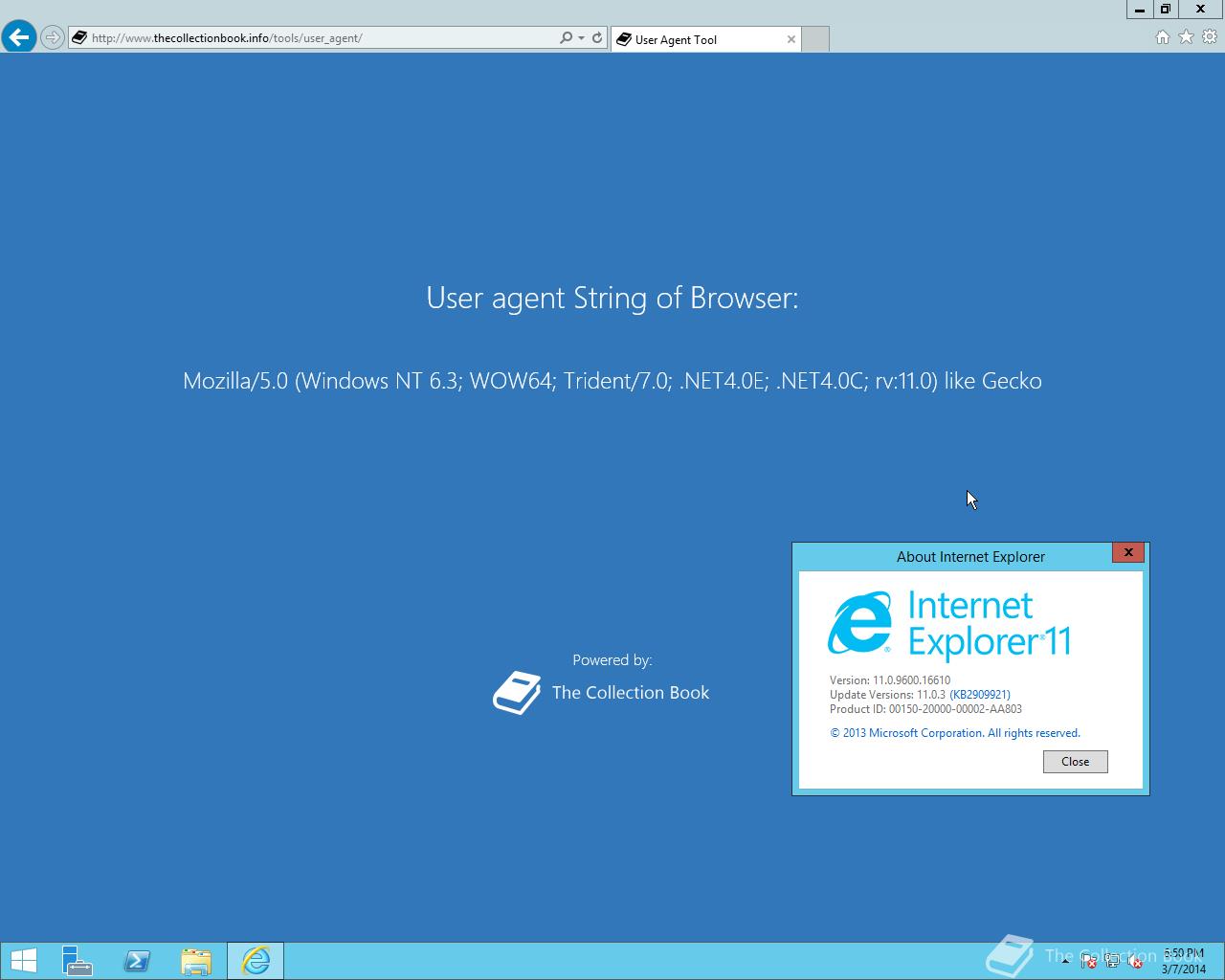Close About Internet Explorer with red X

(x=1128, y=552)
